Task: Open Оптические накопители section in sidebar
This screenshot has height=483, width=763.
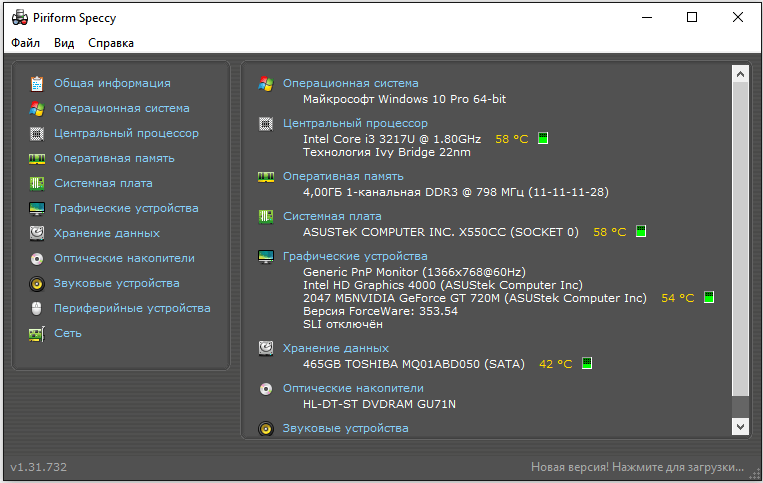Action: pyautogui.click(x=124, y=258)
